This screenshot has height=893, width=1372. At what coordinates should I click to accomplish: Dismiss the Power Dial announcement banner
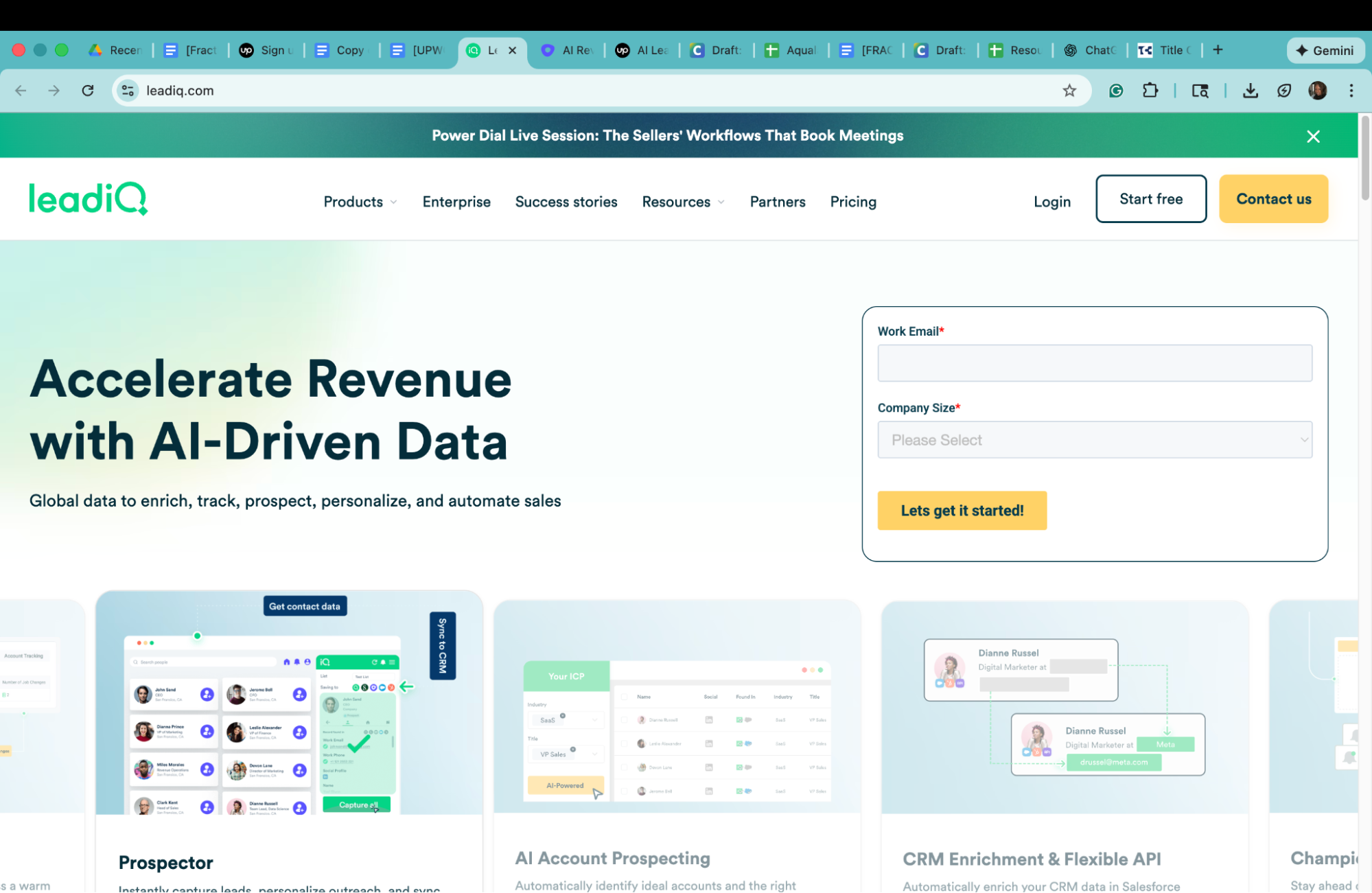click(1313, 136)
